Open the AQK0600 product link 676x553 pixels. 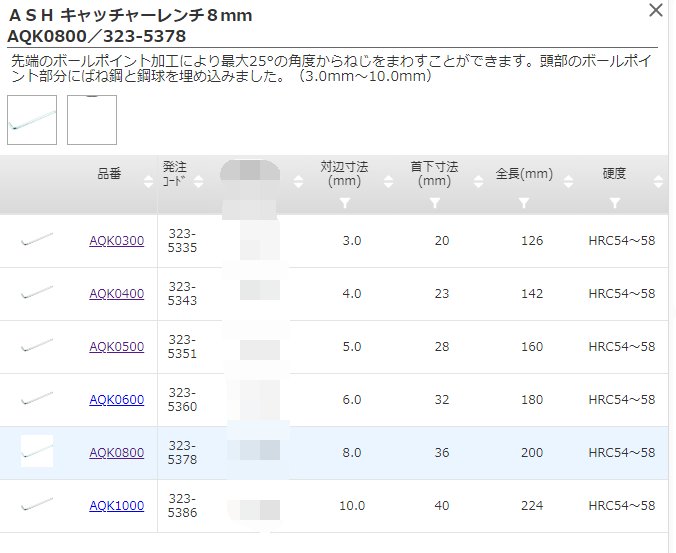(116, 400)
